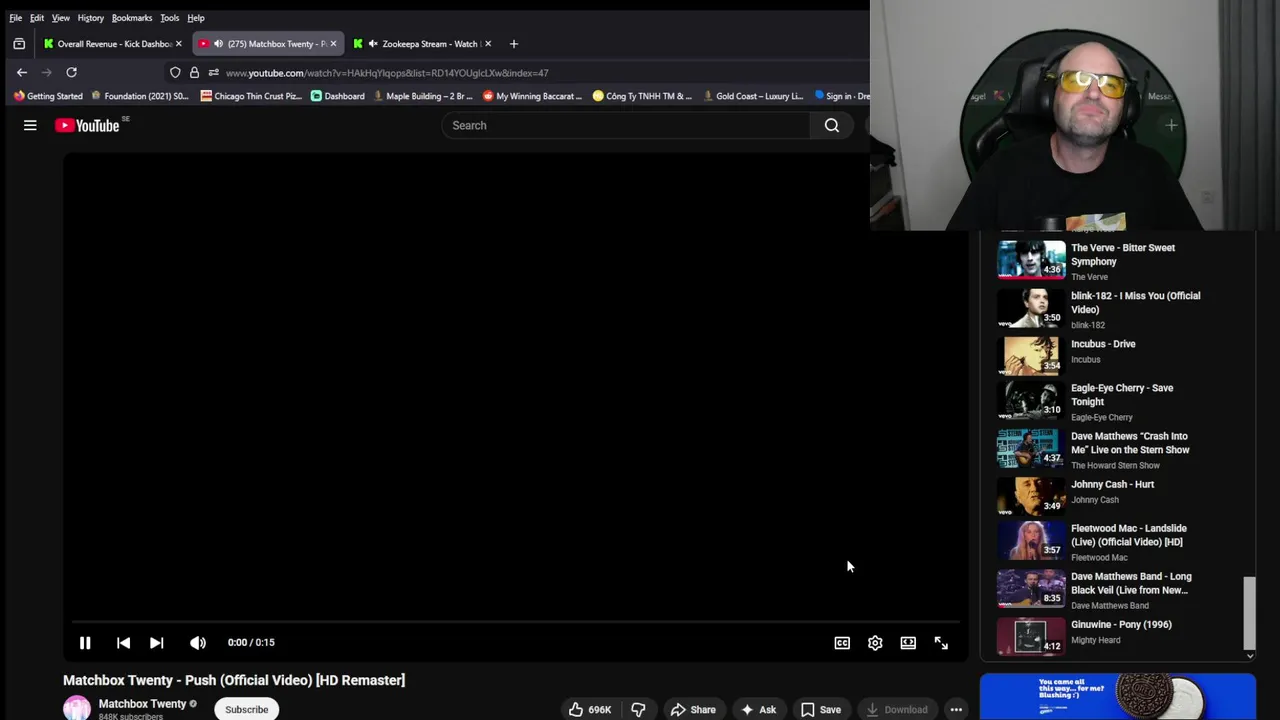This screenshot has width=1280, height=720.
Task: Skip to next video in playlist
Action: [x=156, y=643]
